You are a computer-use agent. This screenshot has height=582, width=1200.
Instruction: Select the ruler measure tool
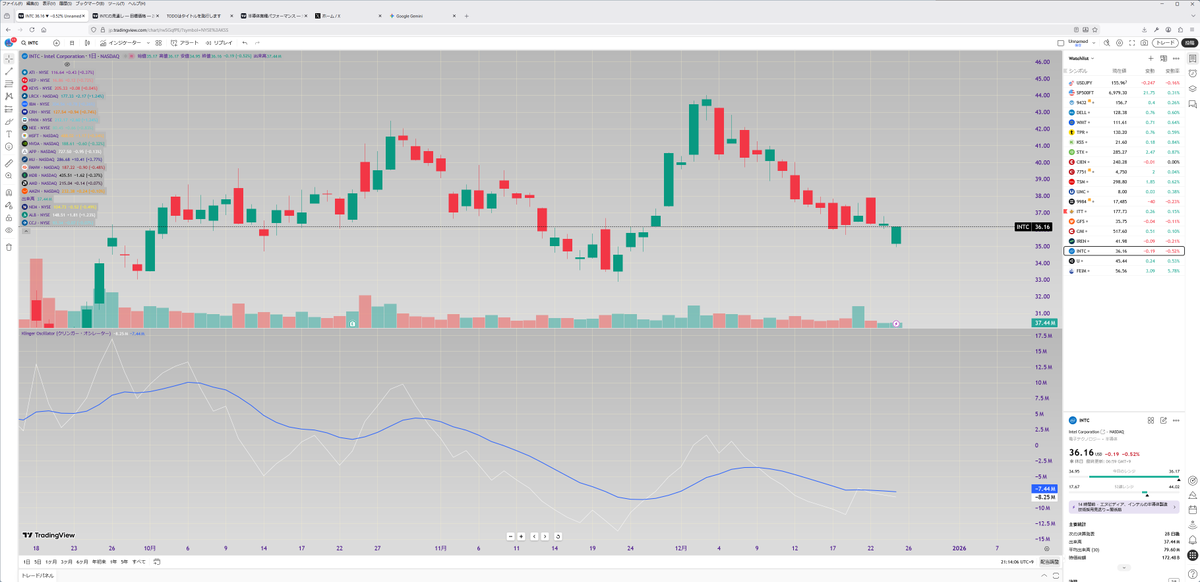(x=9, y=162)
